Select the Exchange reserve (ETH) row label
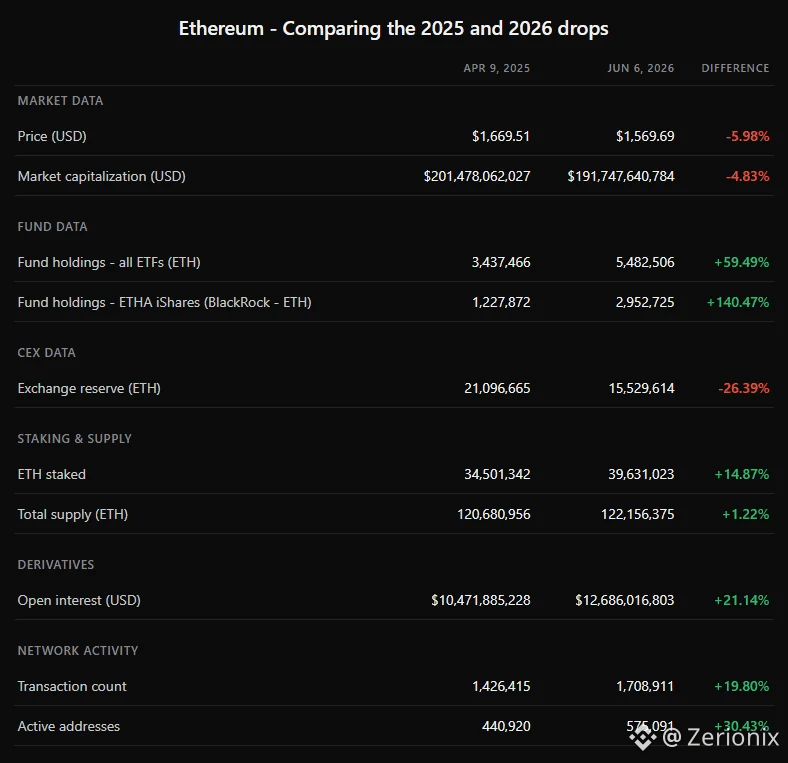This screenshot has width=788, height=763. pyautogui.click(x=89, y=389)
